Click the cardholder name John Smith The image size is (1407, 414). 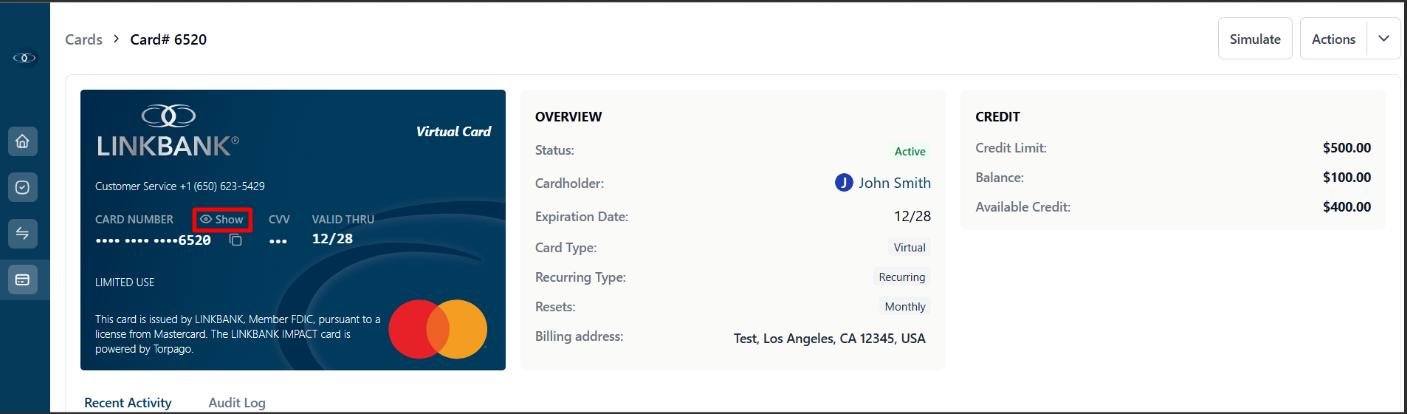[x=894, y=183]
